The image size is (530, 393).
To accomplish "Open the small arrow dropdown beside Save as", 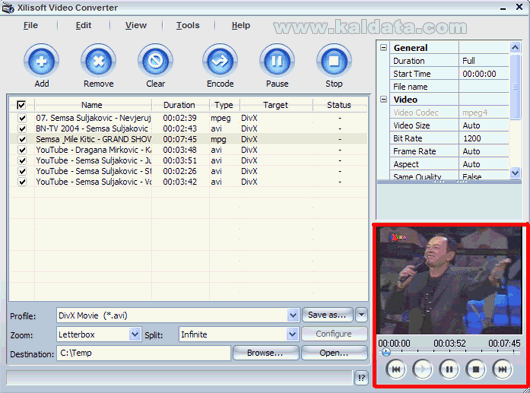I will (361, 315).
